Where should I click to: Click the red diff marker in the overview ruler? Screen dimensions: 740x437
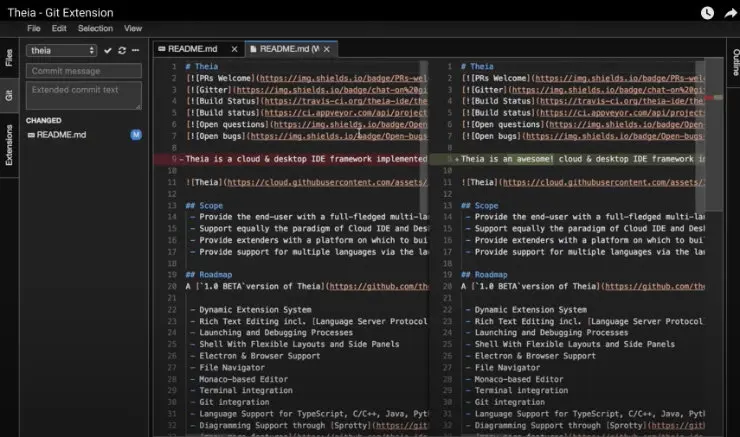coord(709,98)
